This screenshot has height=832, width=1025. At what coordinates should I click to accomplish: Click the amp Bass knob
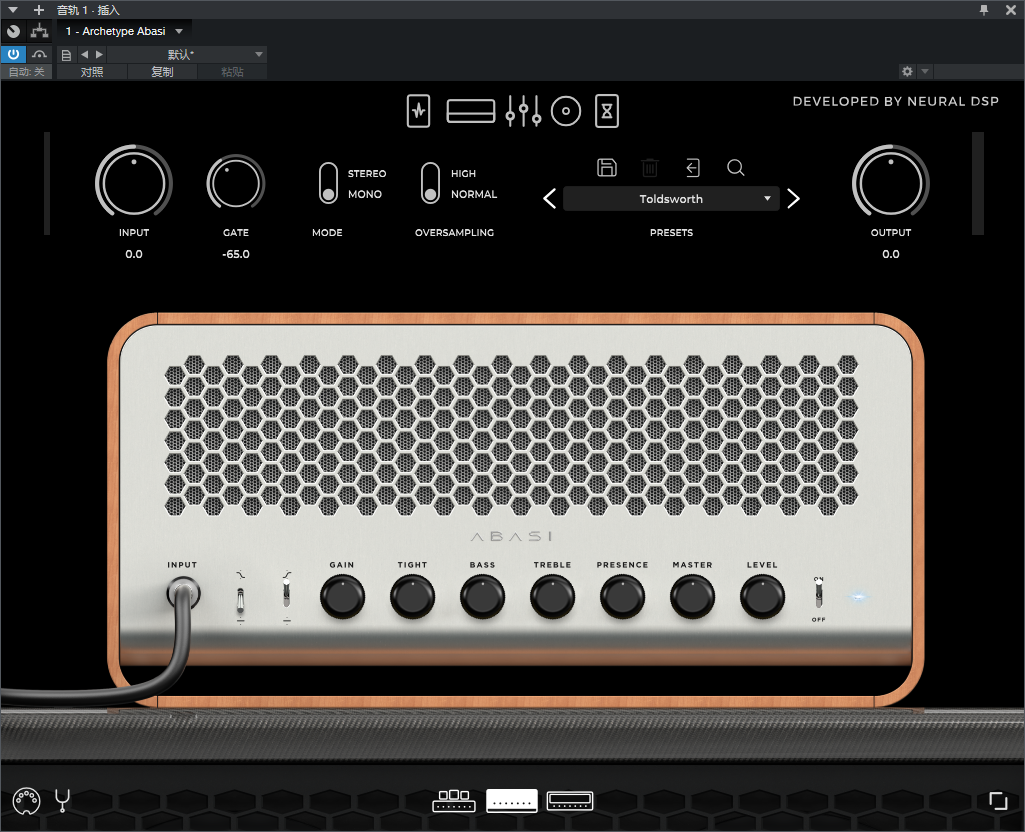pos(482,596)
